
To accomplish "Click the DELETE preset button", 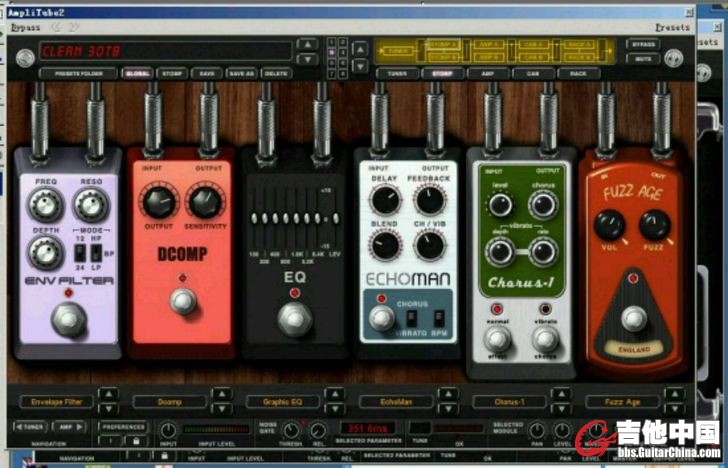I will (x=276, y=73).
